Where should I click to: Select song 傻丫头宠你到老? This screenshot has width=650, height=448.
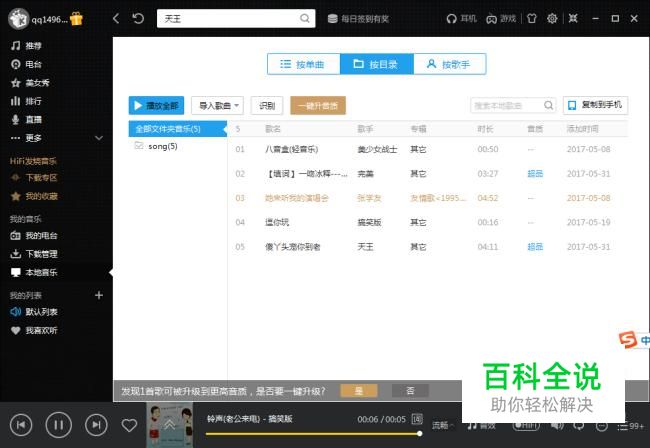coord(293,247)
